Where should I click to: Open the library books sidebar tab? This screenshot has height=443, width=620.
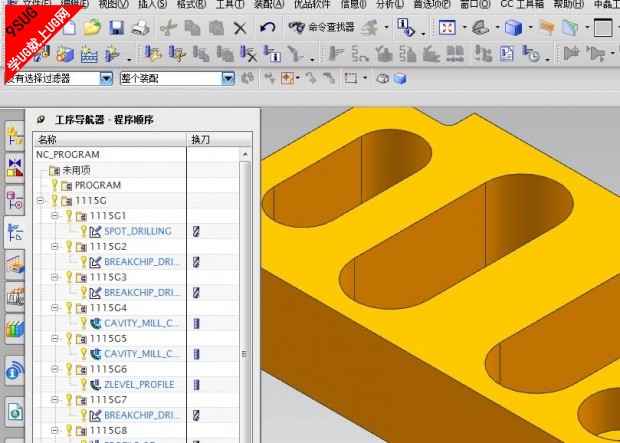point(15,329)
